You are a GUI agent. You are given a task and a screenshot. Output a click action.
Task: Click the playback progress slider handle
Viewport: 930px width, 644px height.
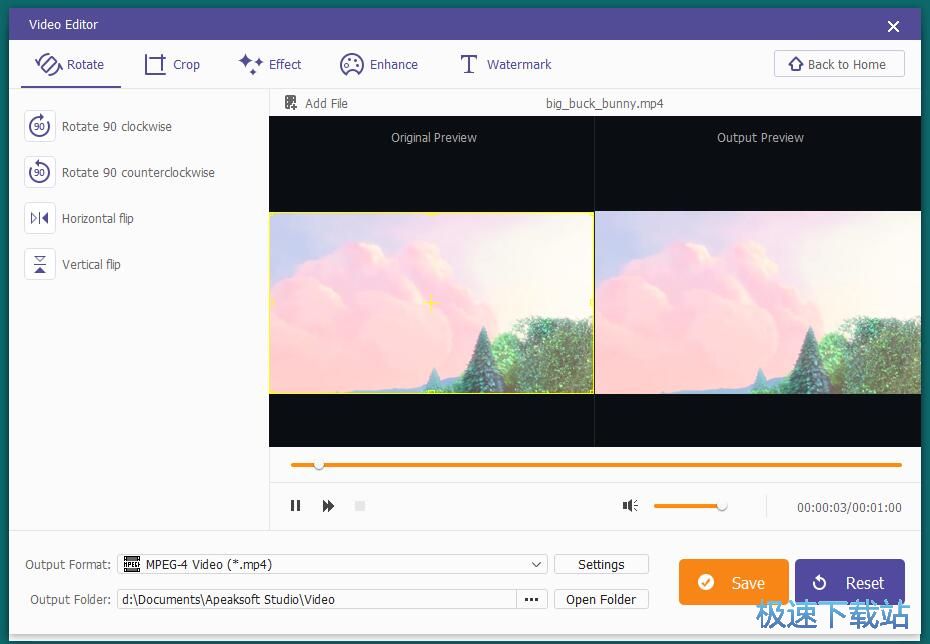click(319, 465)
